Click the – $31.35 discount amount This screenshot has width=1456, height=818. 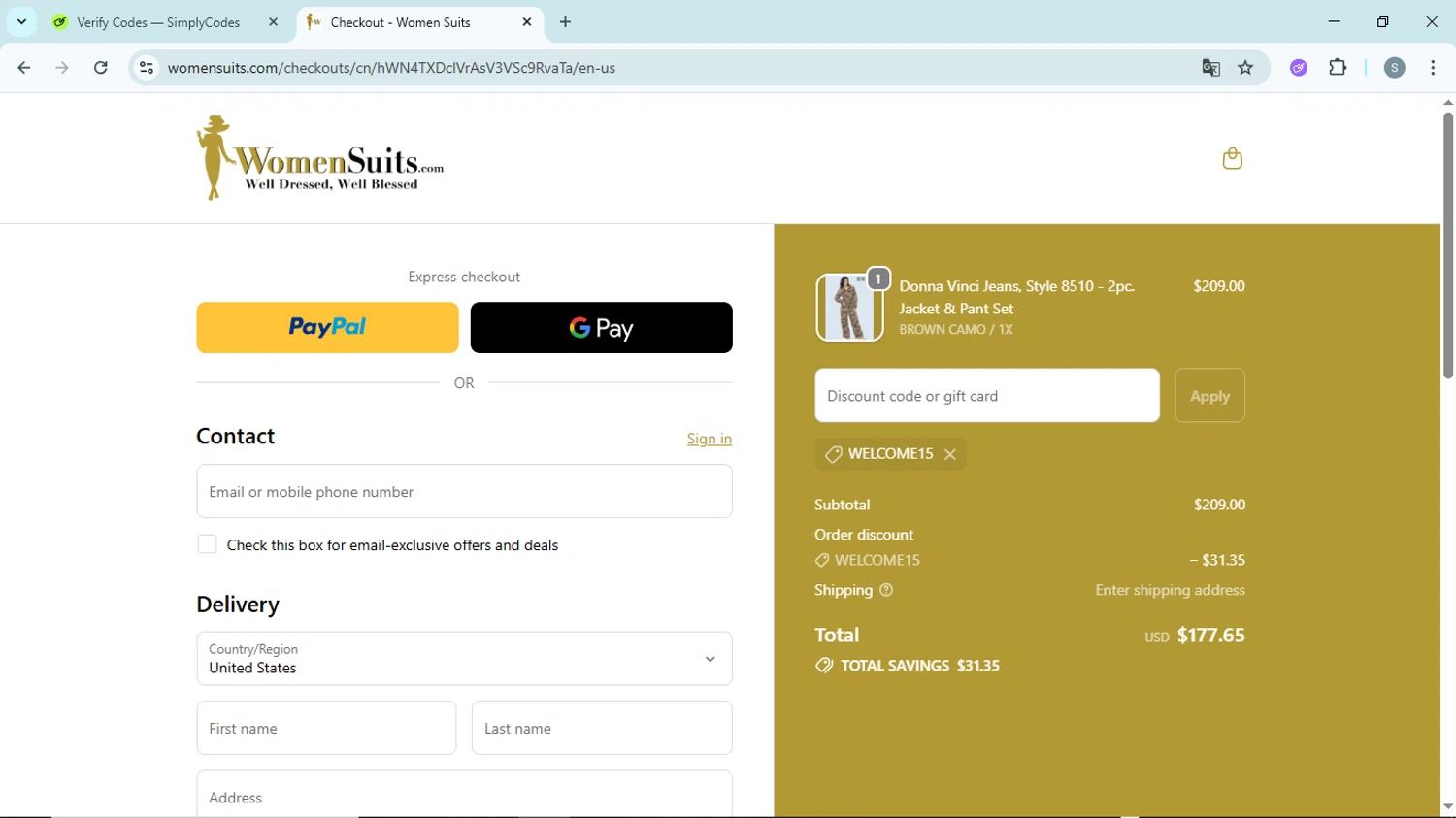(1217, 560)
